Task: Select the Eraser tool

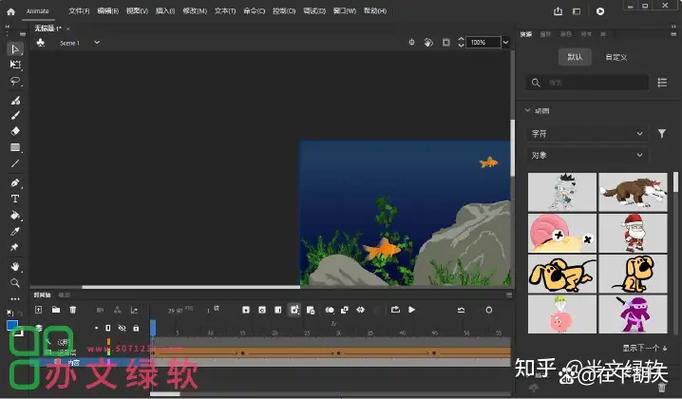Action: (15, 131)
